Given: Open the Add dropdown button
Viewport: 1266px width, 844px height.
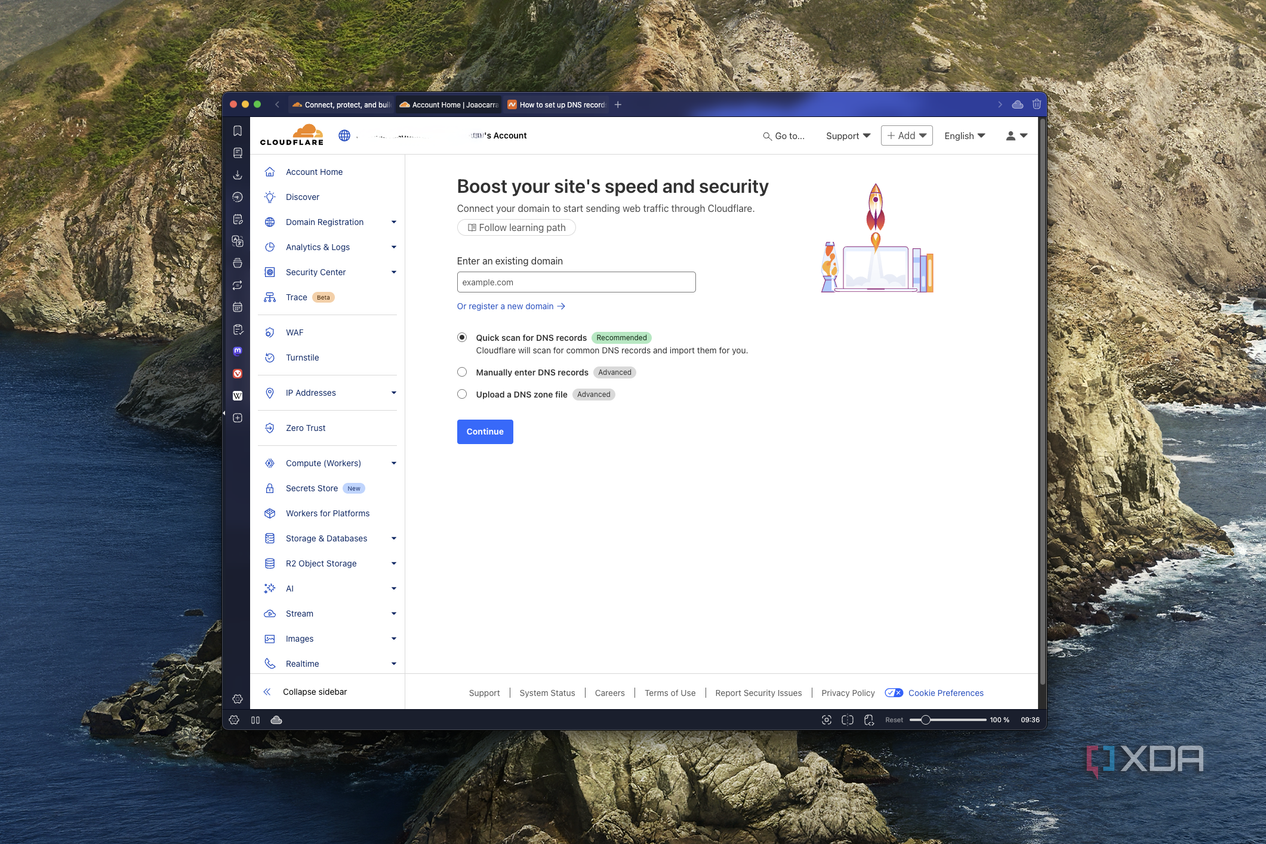Looking at the screenshot, I should click(907, 135).
